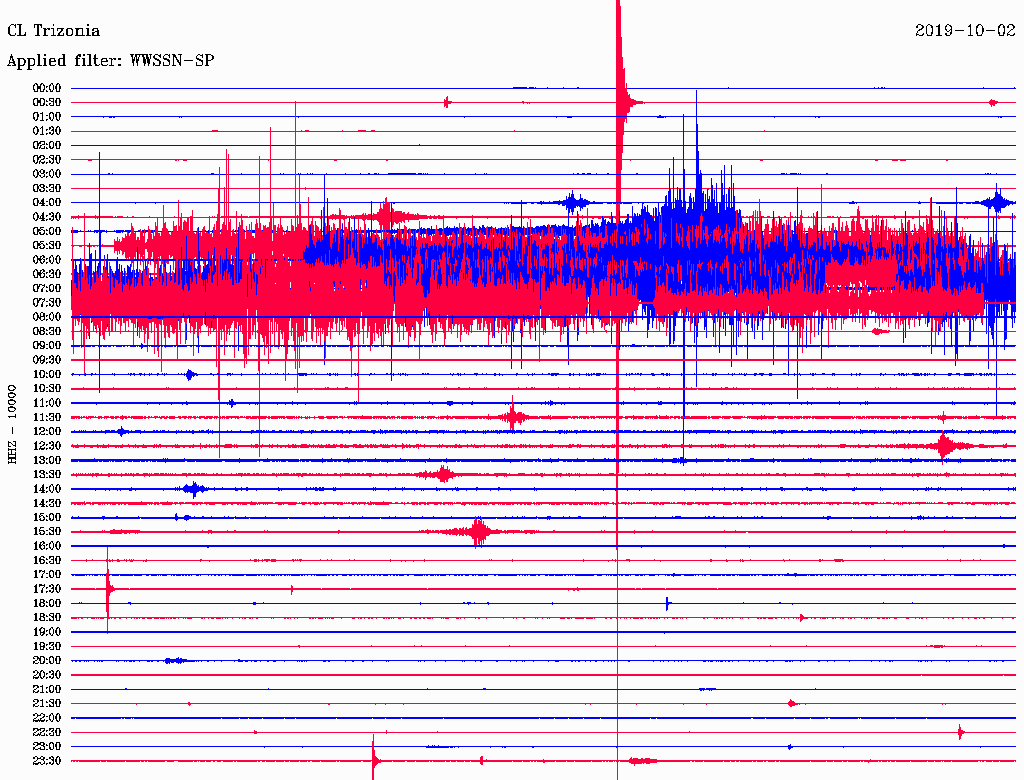Select the 10:00 time label
The width and height of the screenshot is (1024, 780).
click(x=47, y=374)
